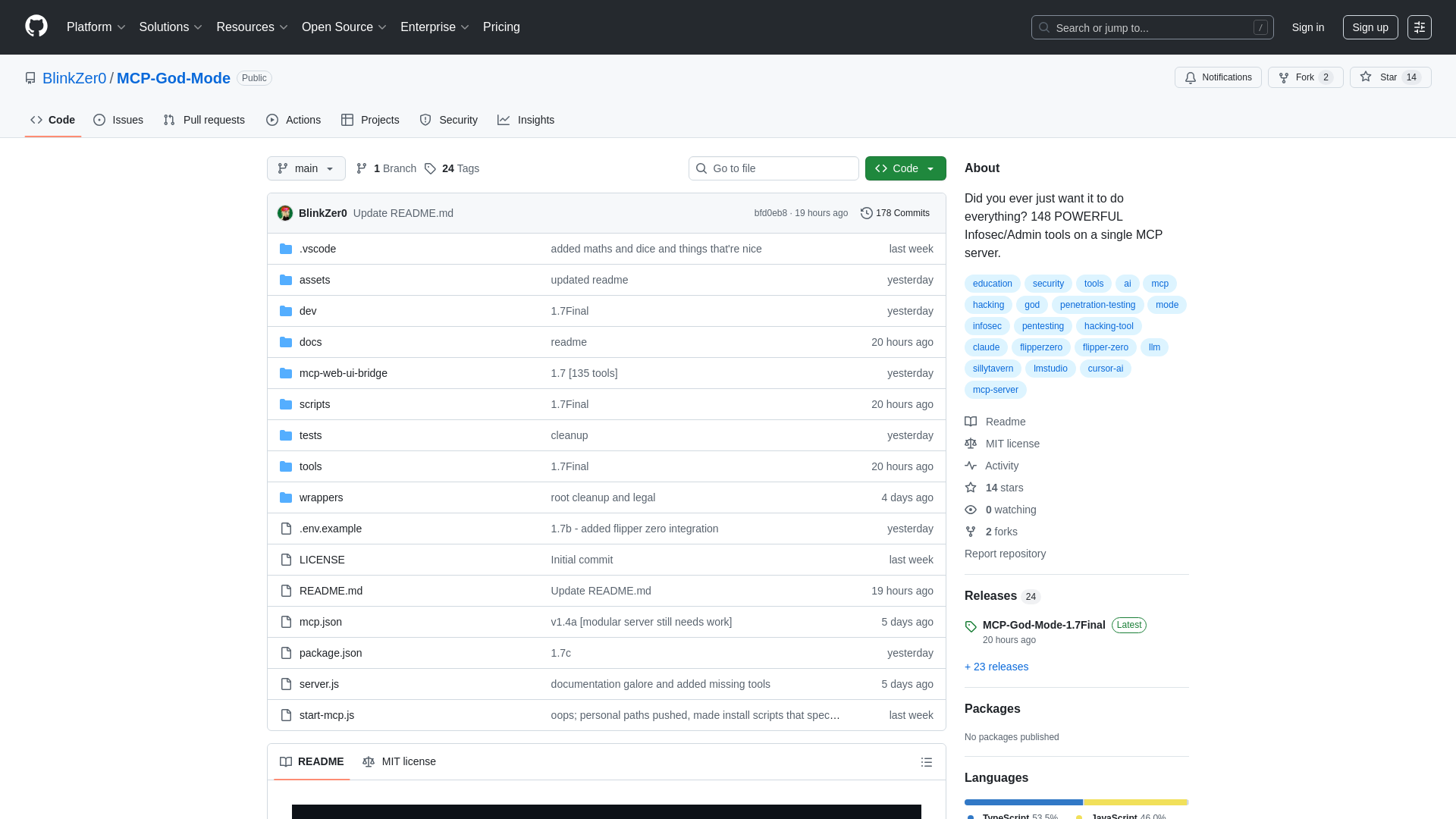Open the server.js file
The width and height of the screenshot is (1456, 819).
319,684
